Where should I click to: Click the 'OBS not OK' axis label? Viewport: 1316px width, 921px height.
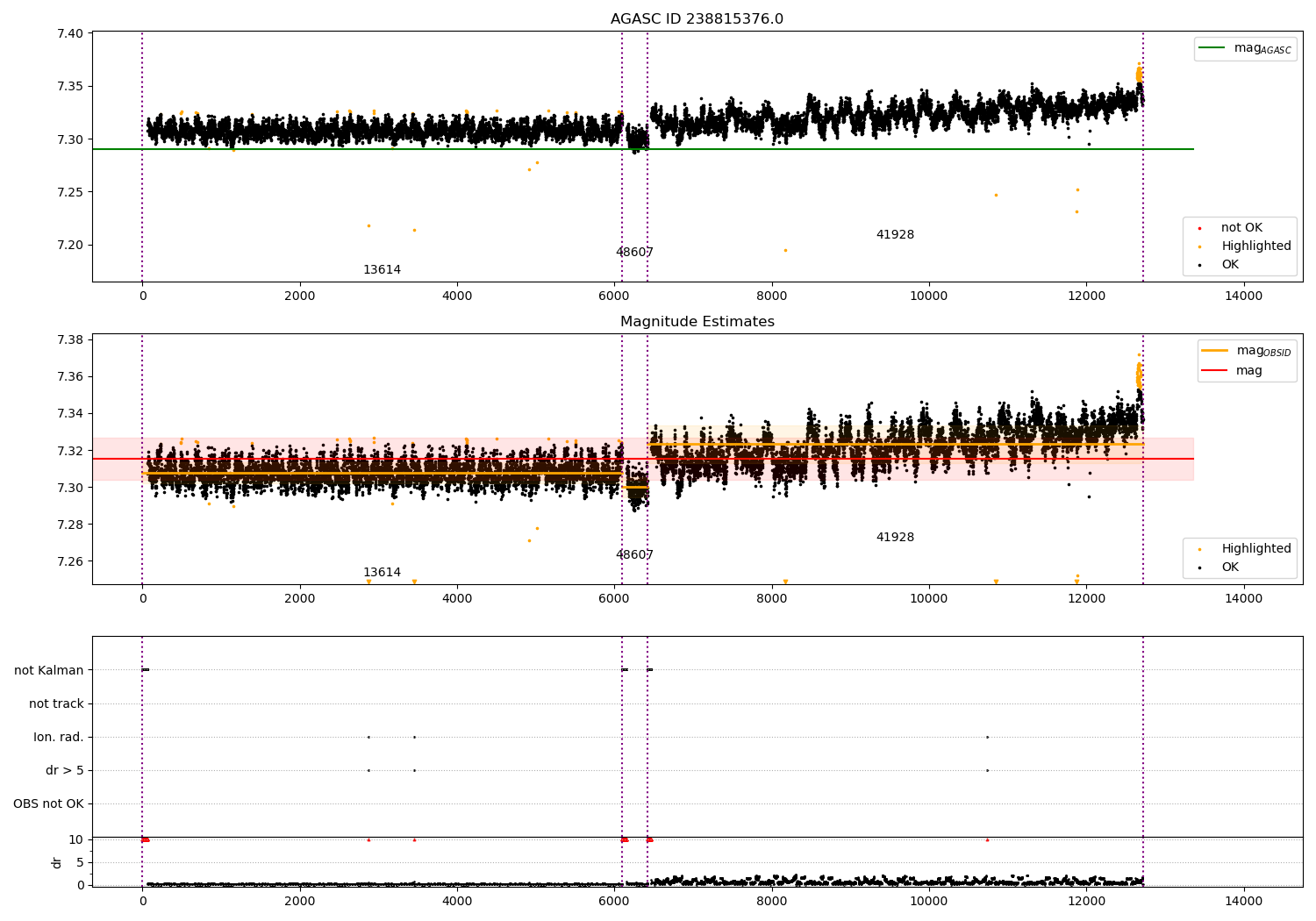[x=48, y=803]
